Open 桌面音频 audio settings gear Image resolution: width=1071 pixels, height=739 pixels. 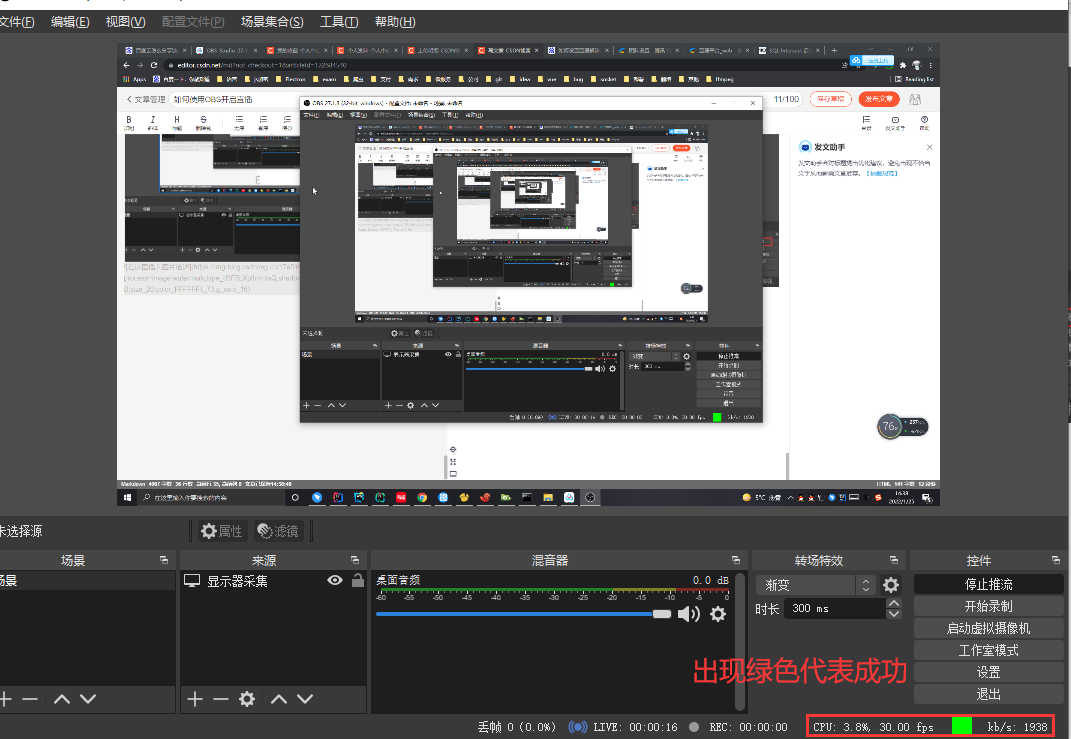pos(718,614)
